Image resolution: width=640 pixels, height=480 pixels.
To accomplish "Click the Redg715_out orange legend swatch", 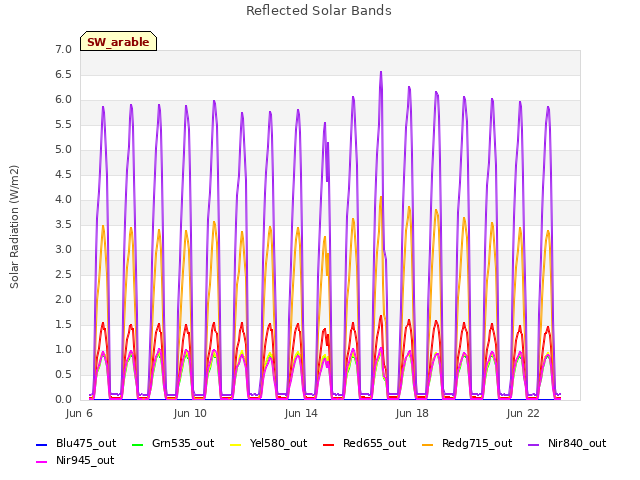I will pos(427,444).
